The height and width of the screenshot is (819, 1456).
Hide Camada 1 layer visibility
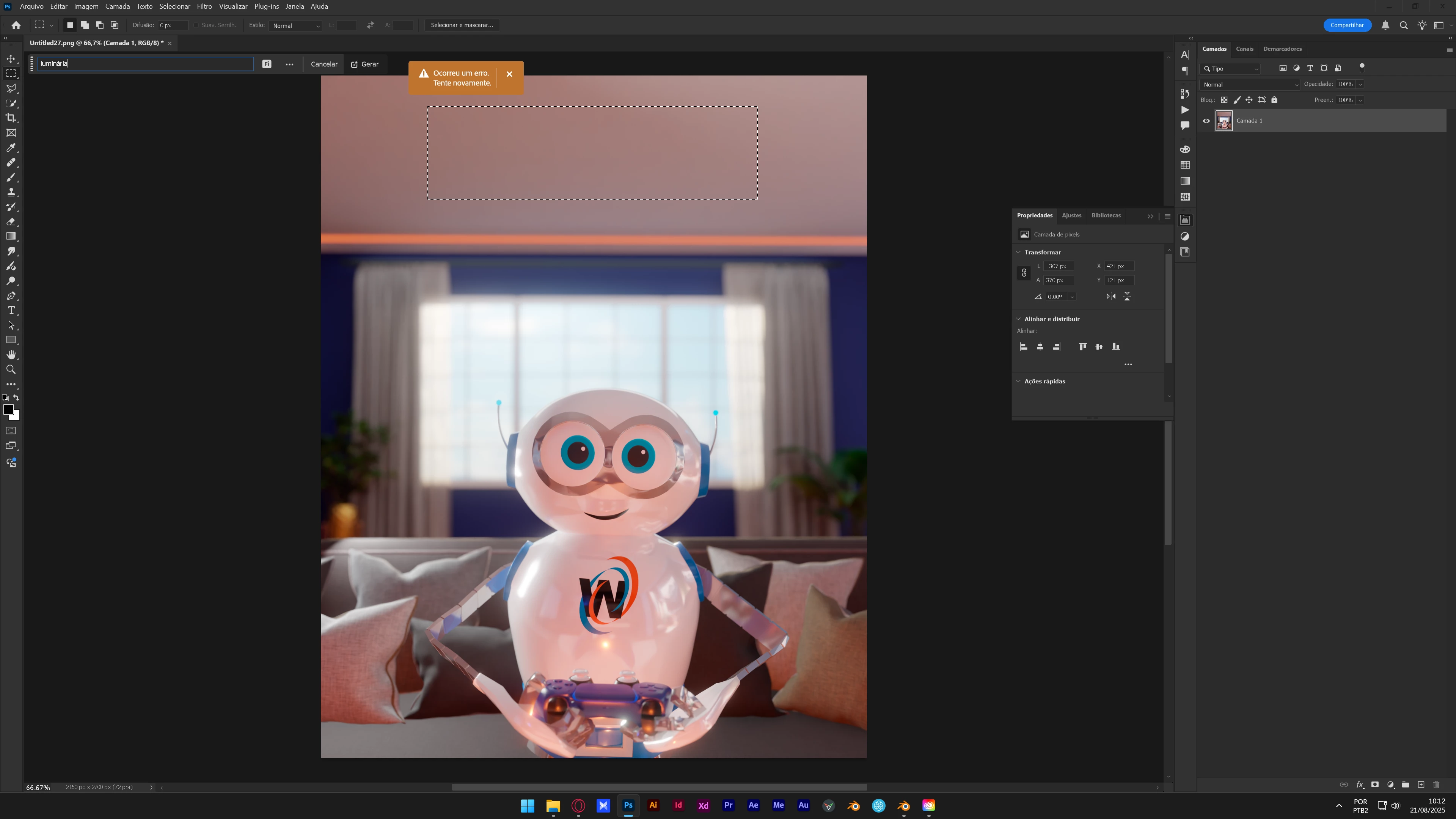click(1206, 121)
